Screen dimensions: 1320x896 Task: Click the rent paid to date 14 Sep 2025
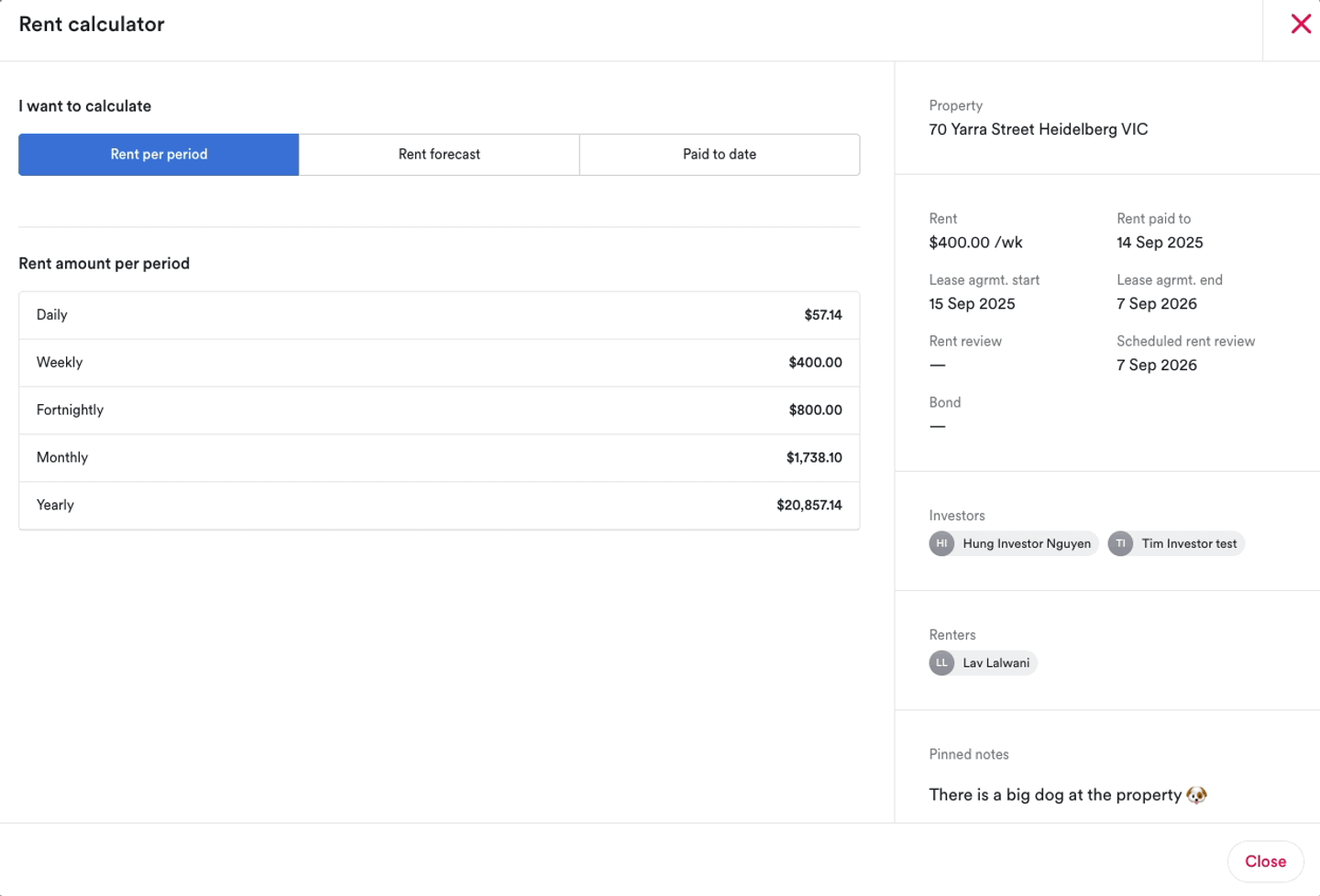pos(1160,242)
